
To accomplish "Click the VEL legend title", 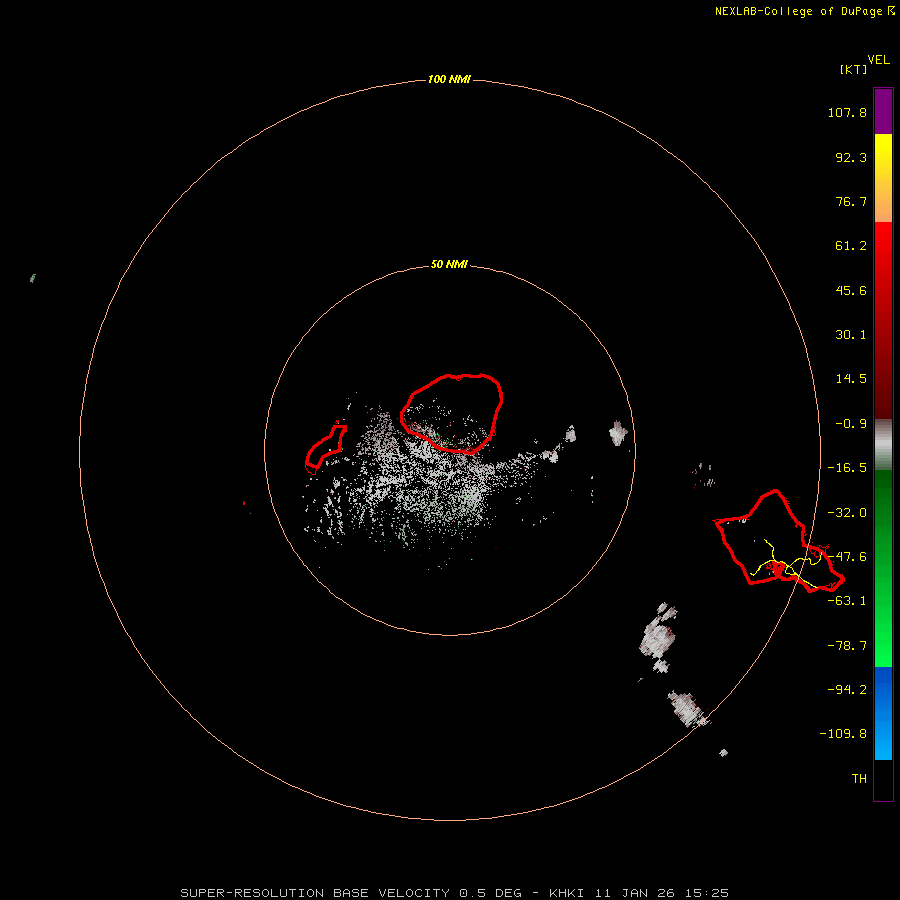I will point(878,60).
